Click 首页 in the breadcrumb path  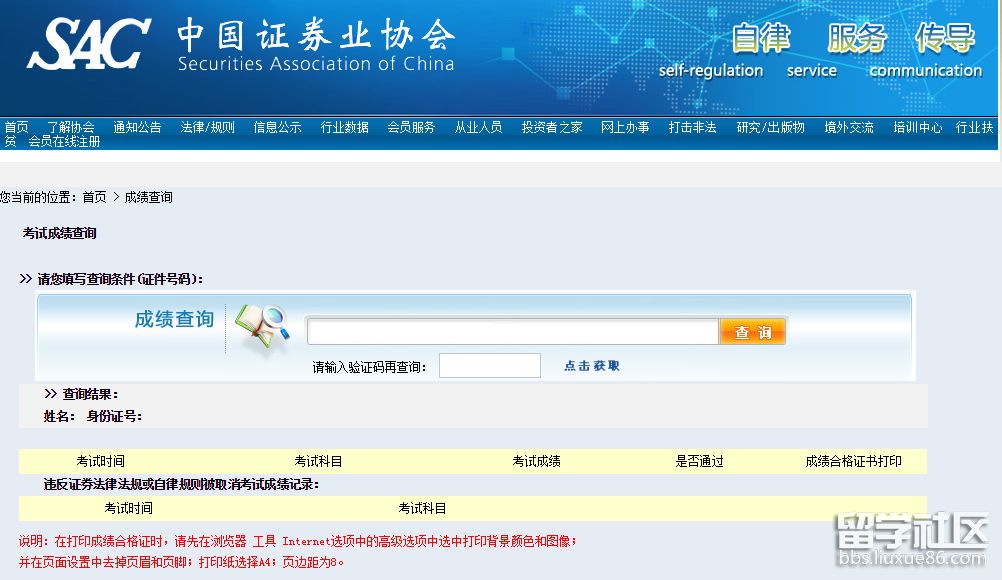pyautogui.click(x=94, y=197)
